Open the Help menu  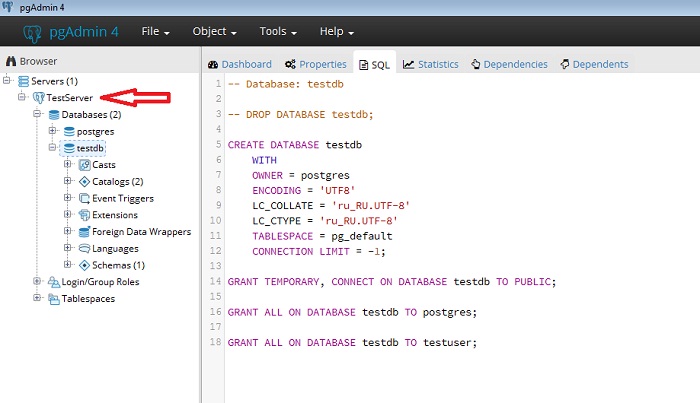click(337, 31)
